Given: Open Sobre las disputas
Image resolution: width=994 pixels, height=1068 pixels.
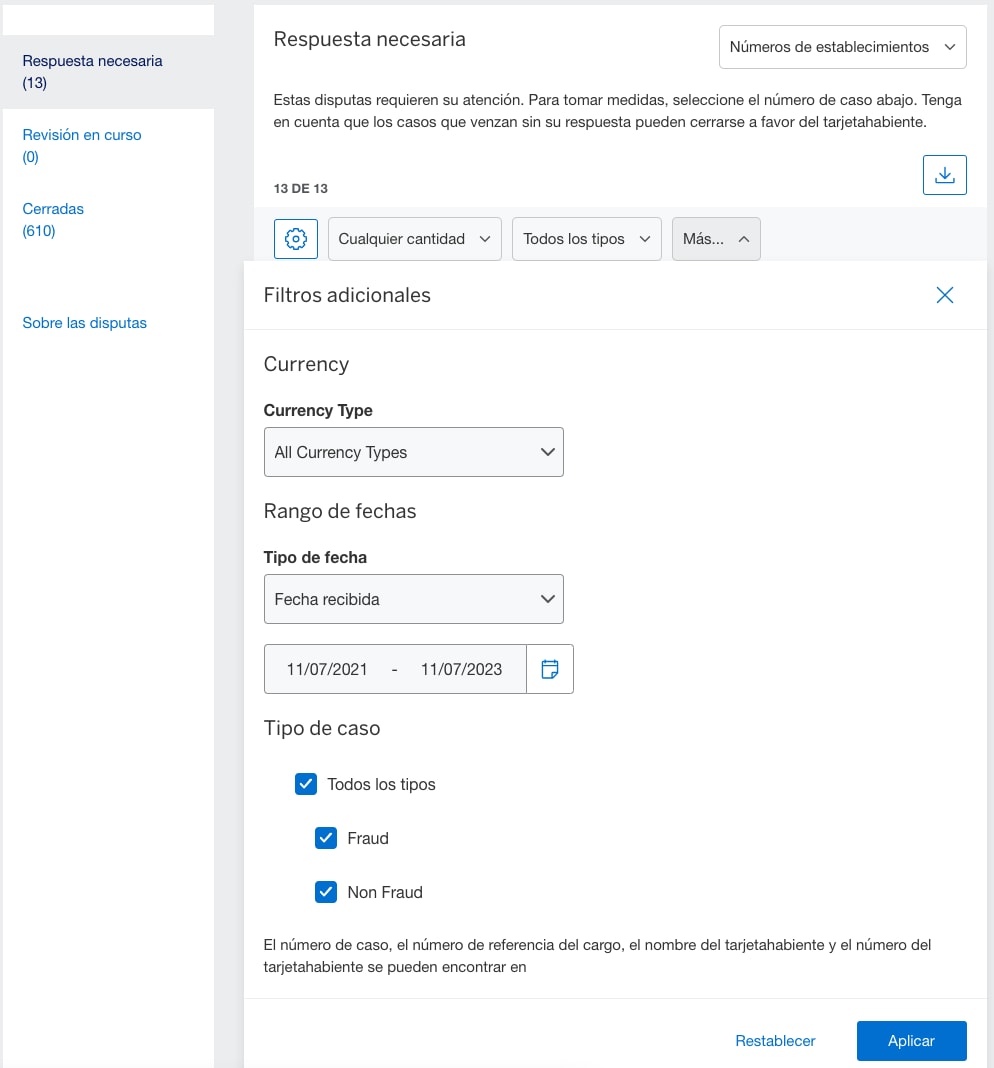Looking at the screenshot, I should [84, 322].
